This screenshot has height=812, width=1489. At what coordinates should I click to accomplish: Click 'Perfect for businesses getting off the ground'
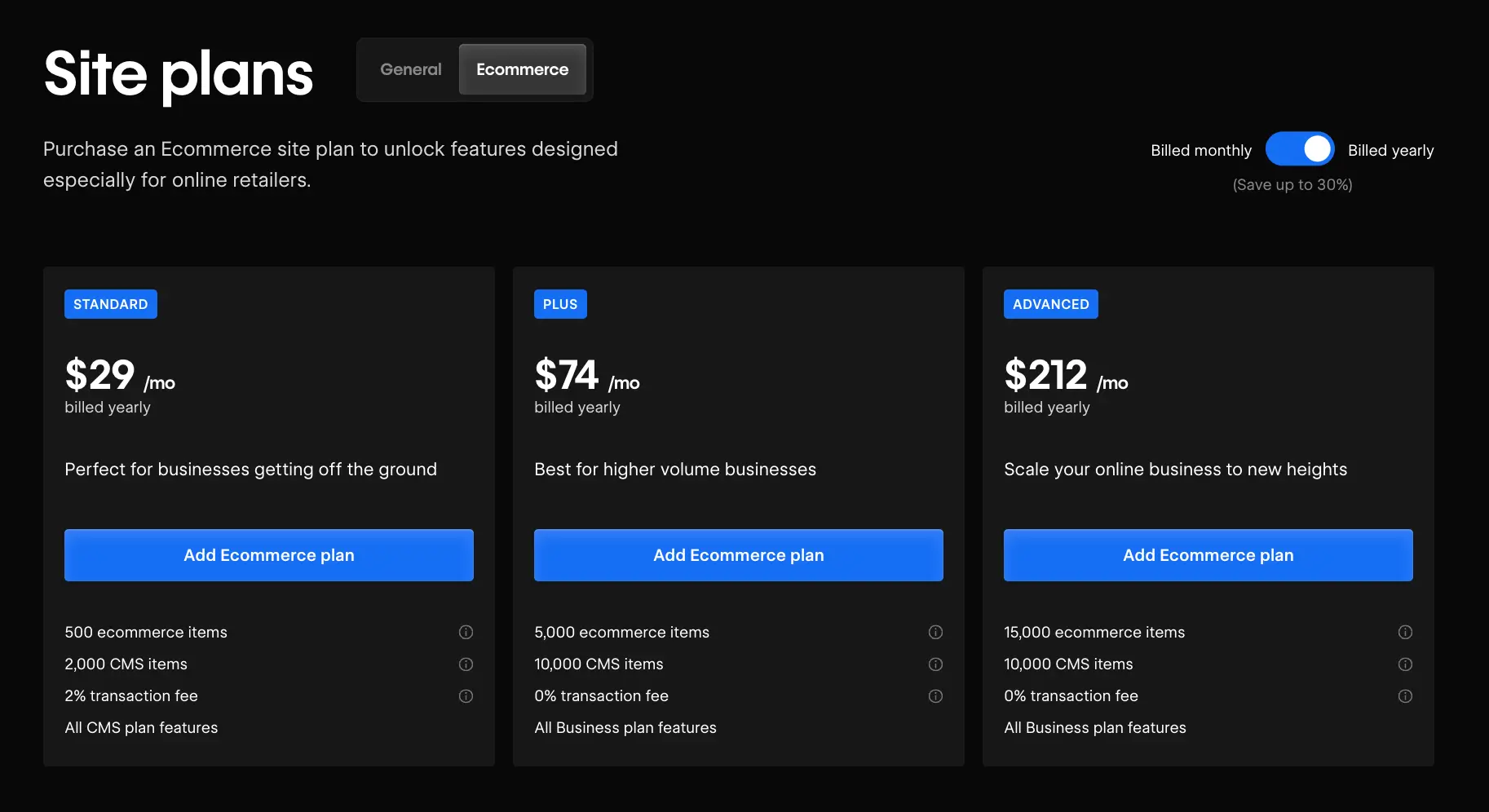(251, 470)
